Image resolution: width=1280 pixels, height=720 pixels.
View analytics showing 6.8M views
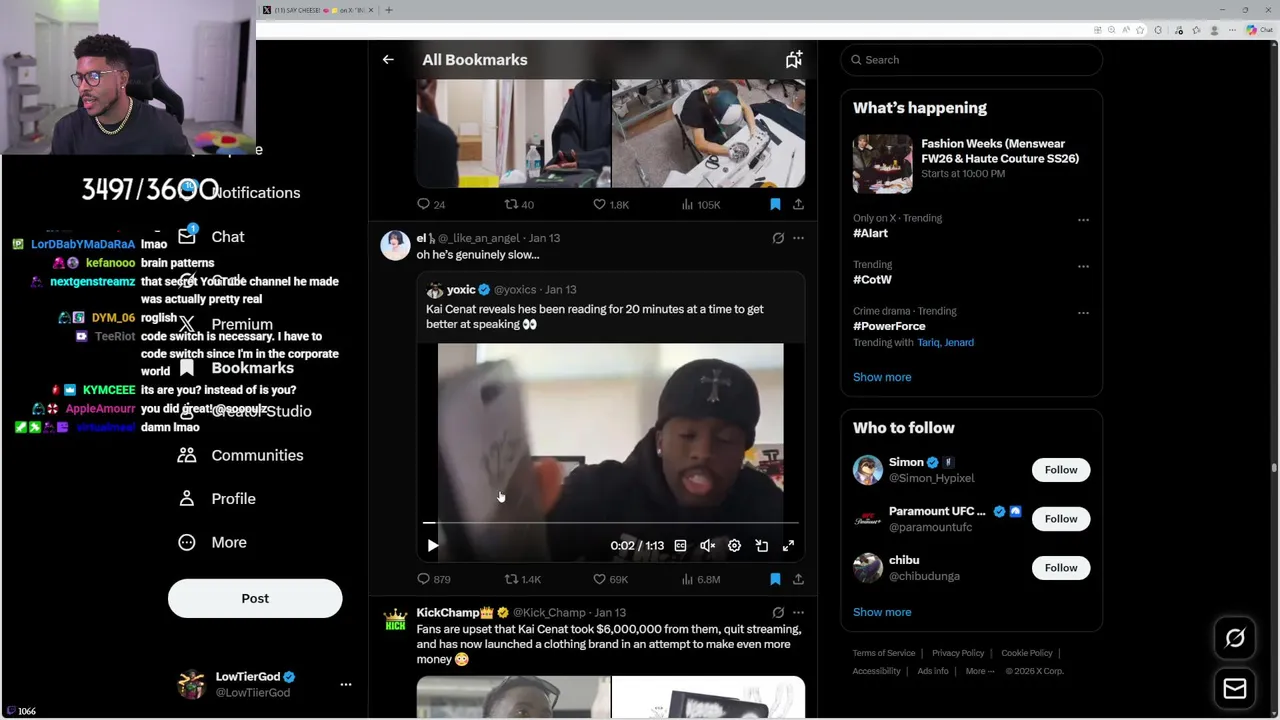tap(700, 579)
